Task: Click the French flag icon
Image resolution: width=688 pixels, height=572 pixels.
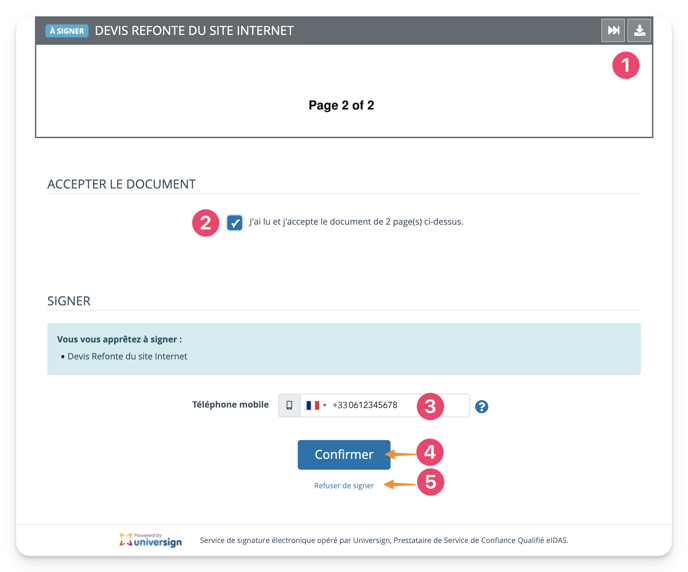Action: tap(312, 405)
